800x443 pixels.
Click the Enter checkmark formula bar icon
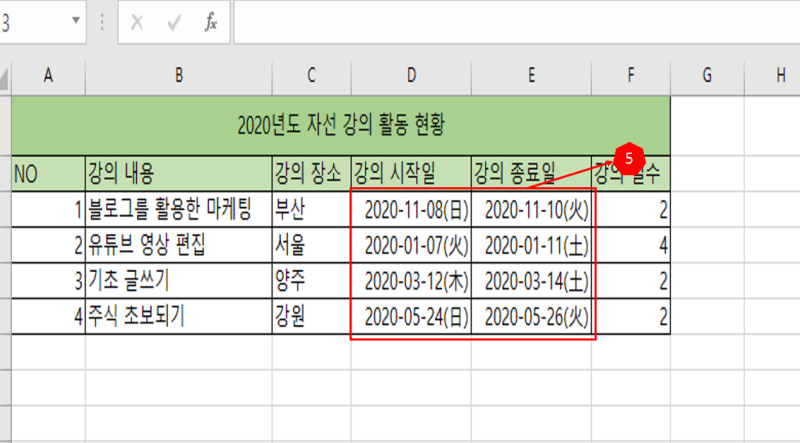coord(174,22)
